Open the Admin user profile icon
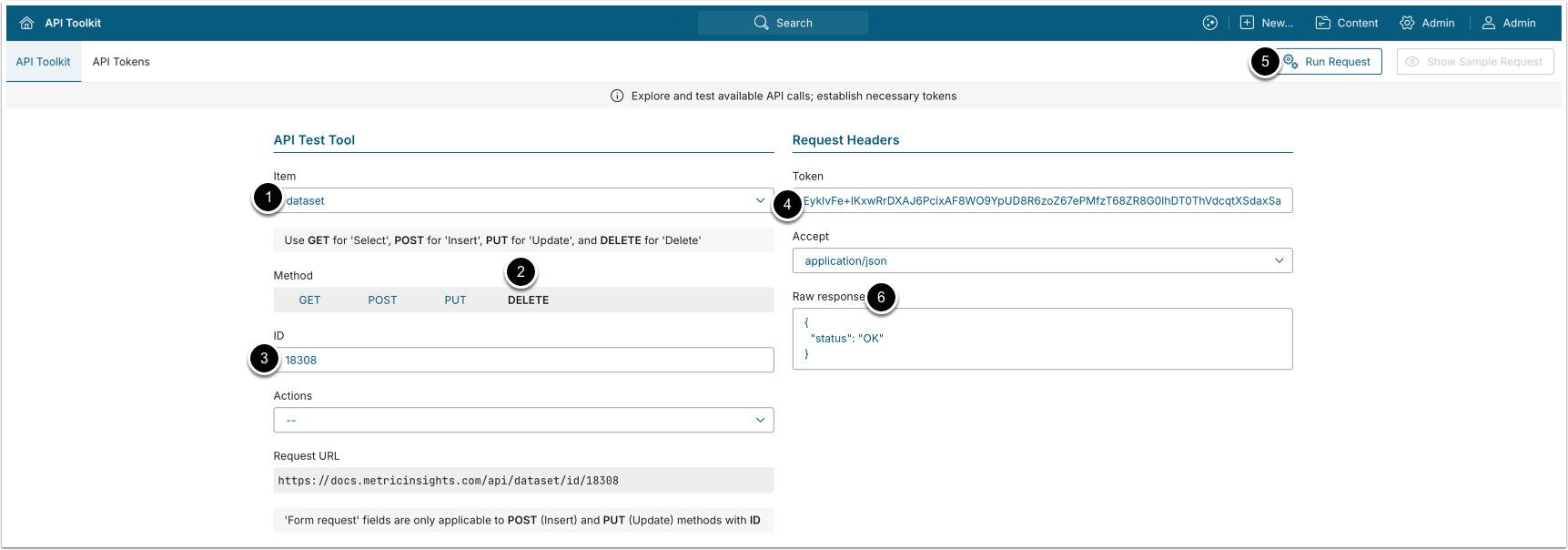1568x550 pixels. tap(1489, 23)
